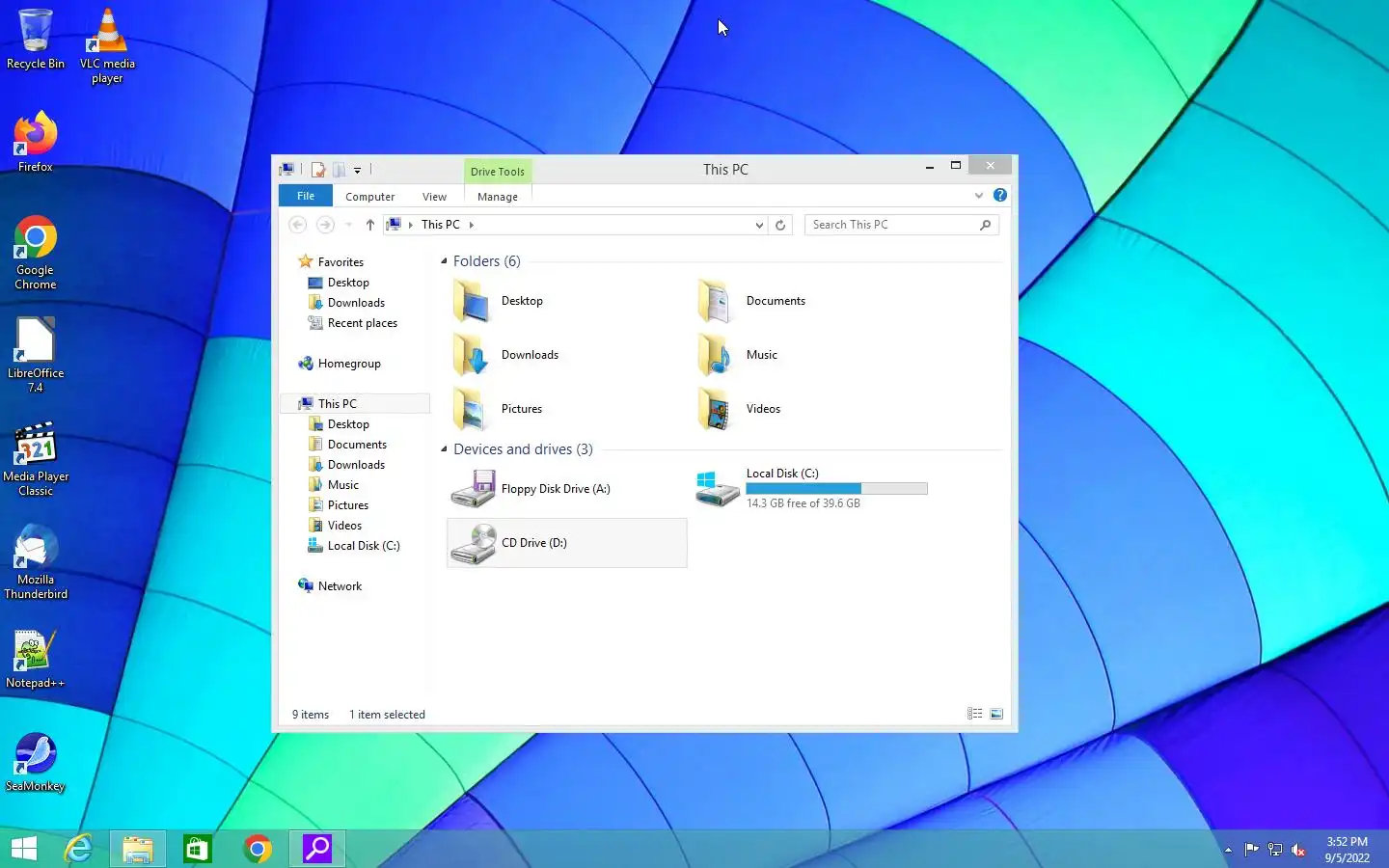Select the Pictures folder icon in Folders
This screenshot has height=868, width=1389.
[472, 409]
